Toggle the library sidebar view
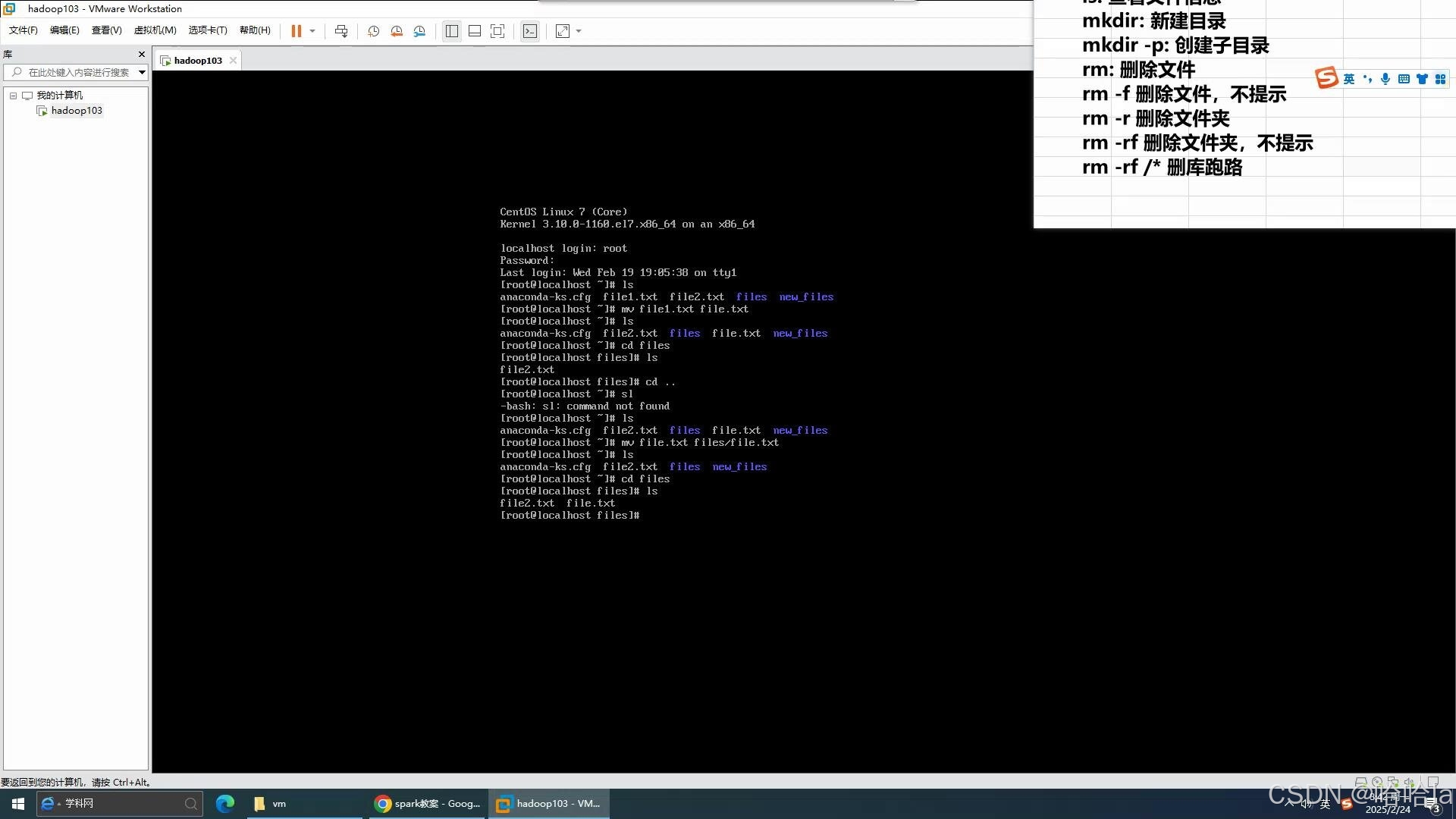The image size is (1456, 819). [452, 31]
